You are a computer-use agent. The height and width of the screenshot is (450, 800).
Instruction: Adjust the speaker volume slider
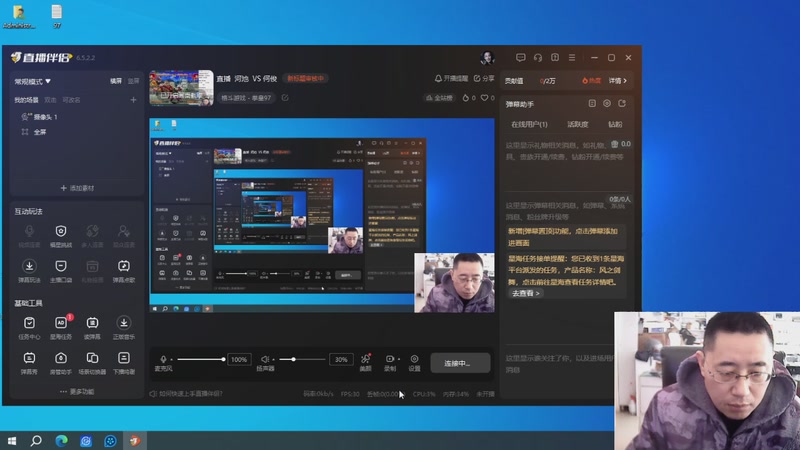coord(302,359)
